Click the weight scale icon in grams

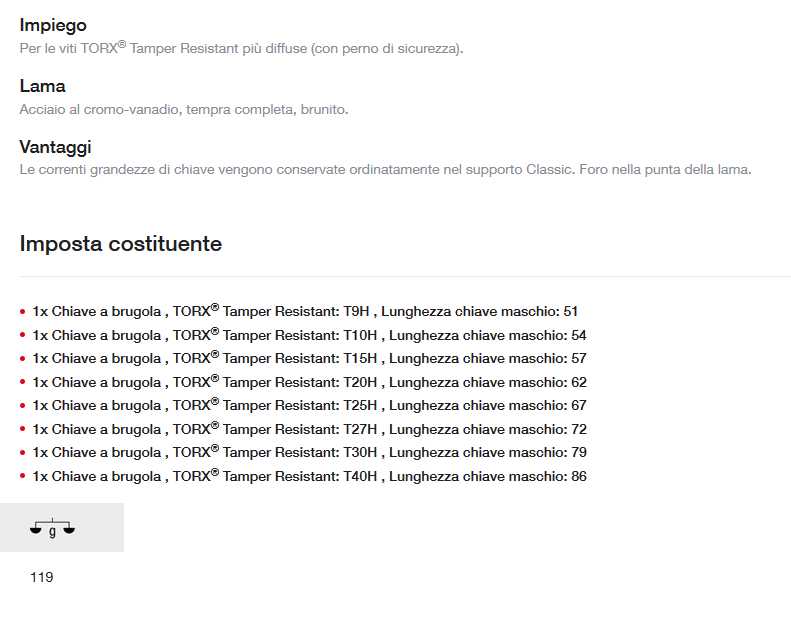pos(52,528)
